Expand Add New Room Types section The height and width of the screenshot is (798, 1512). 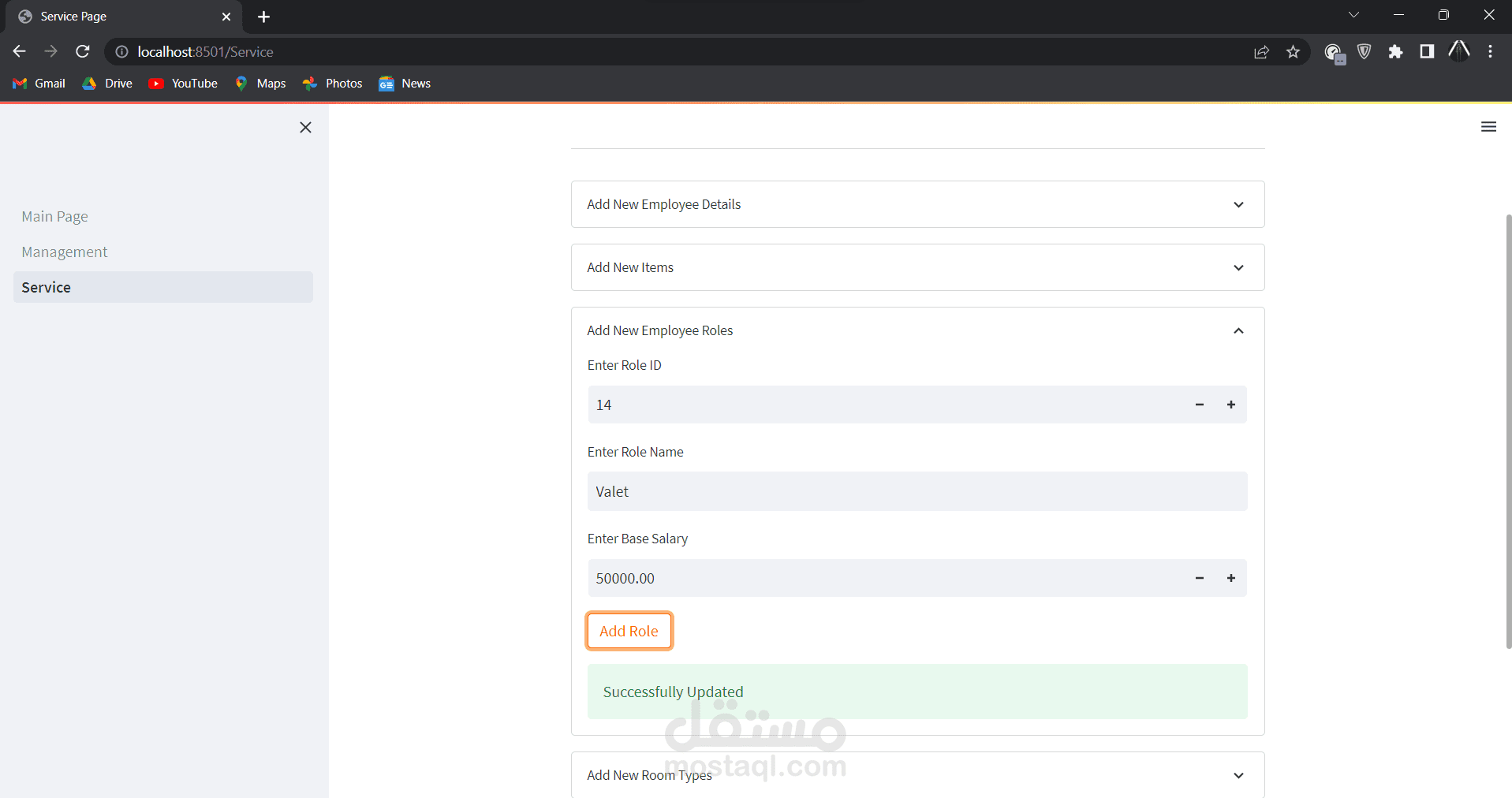pyautogui.click(x=917, y=775)
